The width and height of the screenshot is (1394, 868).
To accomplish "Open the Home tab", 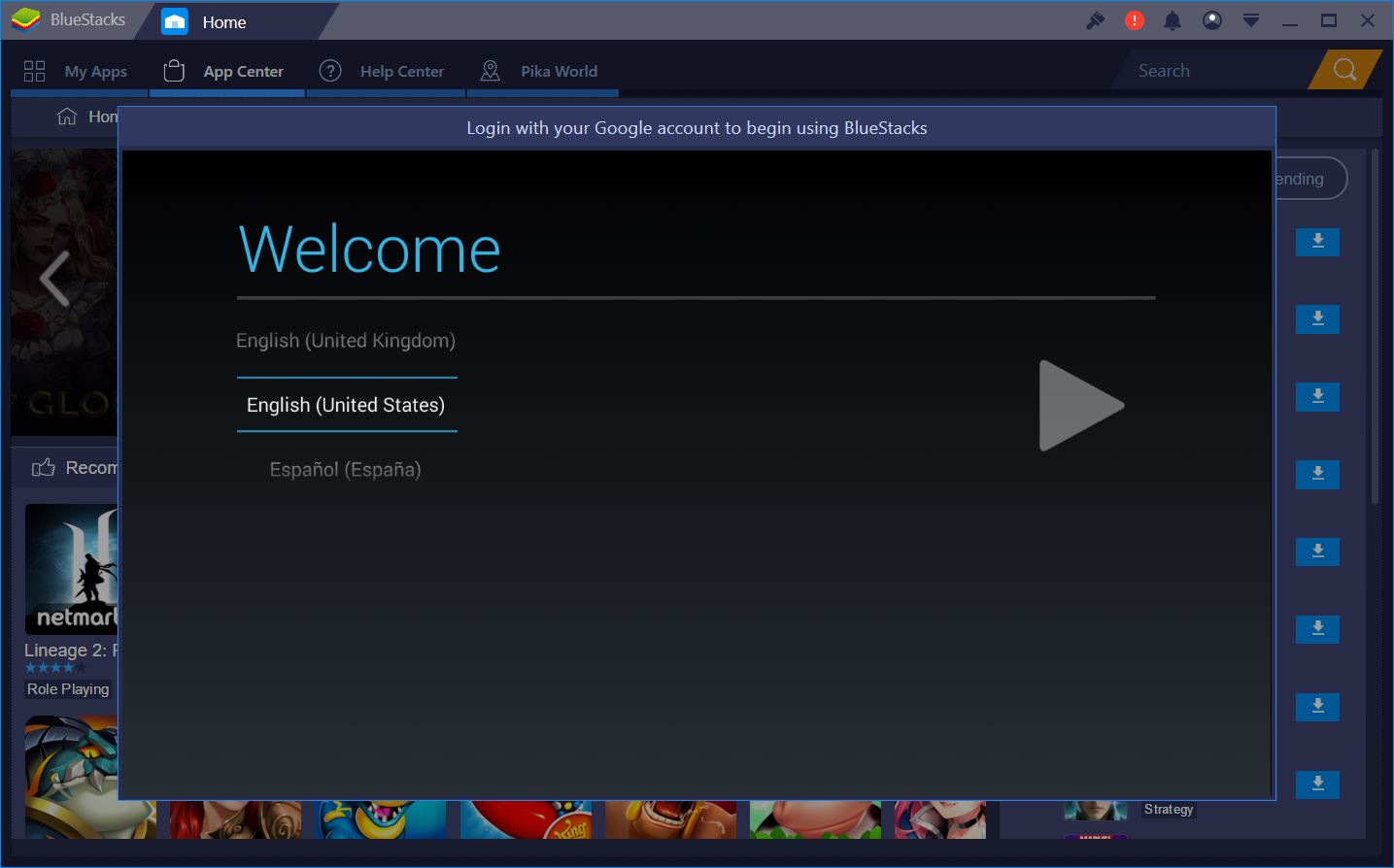I will (x=223, y=21).
